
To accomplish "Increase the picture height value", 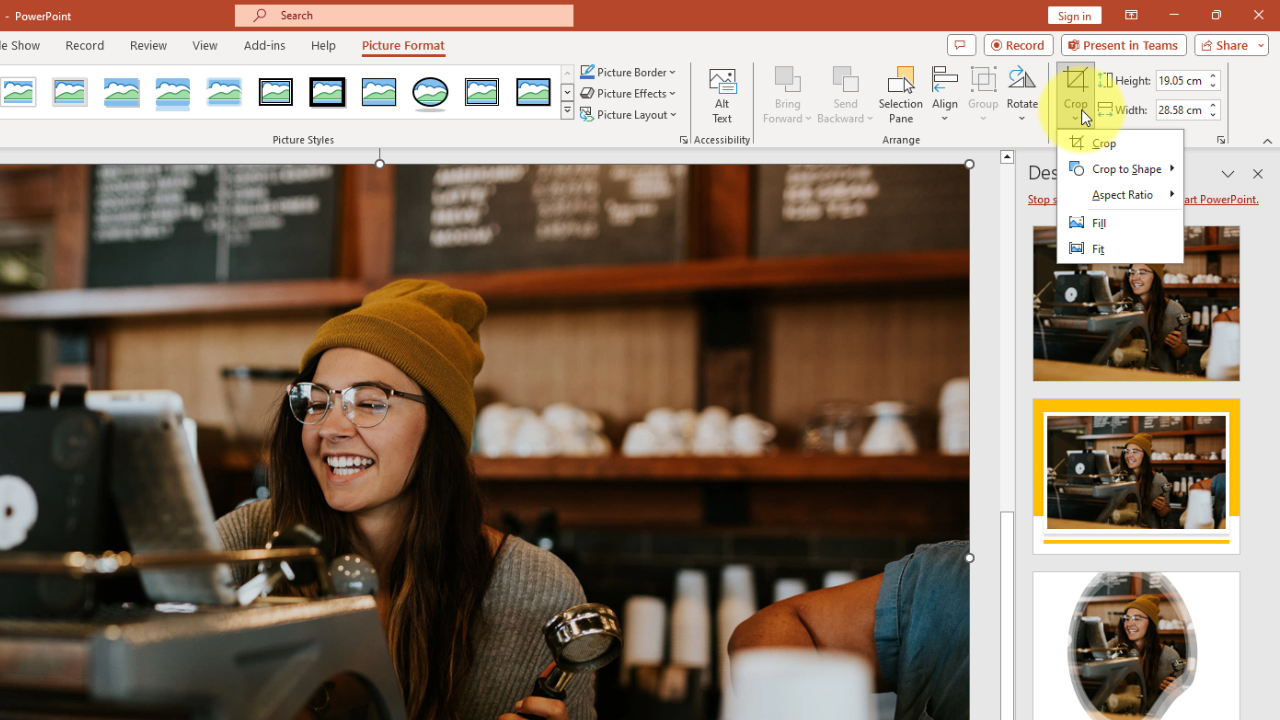I will pyautogui.click(x=1213, y=76).
